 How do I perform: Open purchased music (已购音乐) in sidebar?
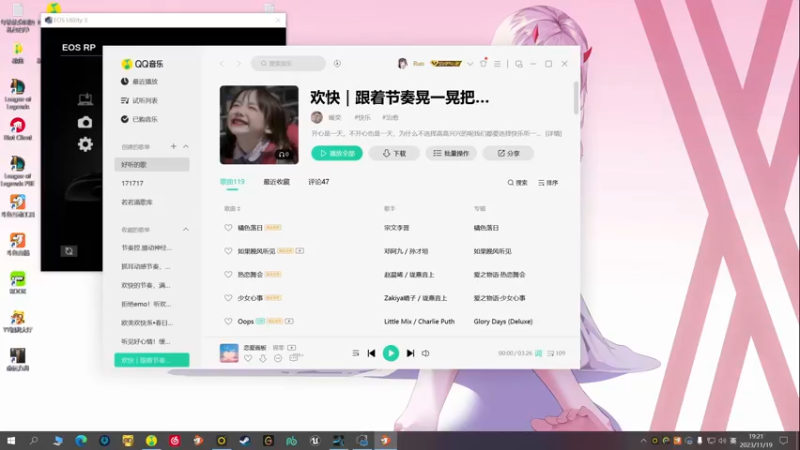139,119
